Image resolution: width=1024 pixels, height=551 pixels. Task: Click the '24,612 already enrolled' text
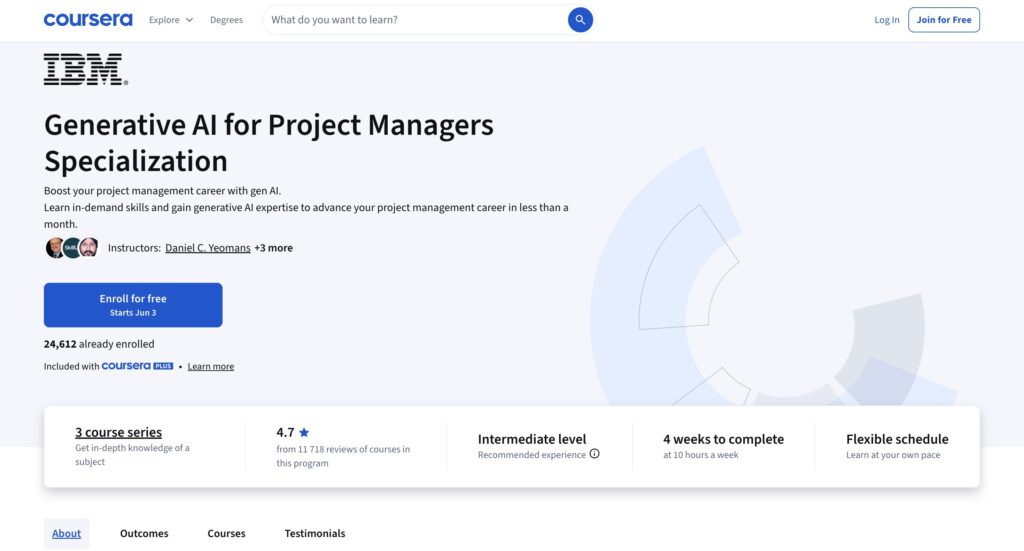pos(99,344)
